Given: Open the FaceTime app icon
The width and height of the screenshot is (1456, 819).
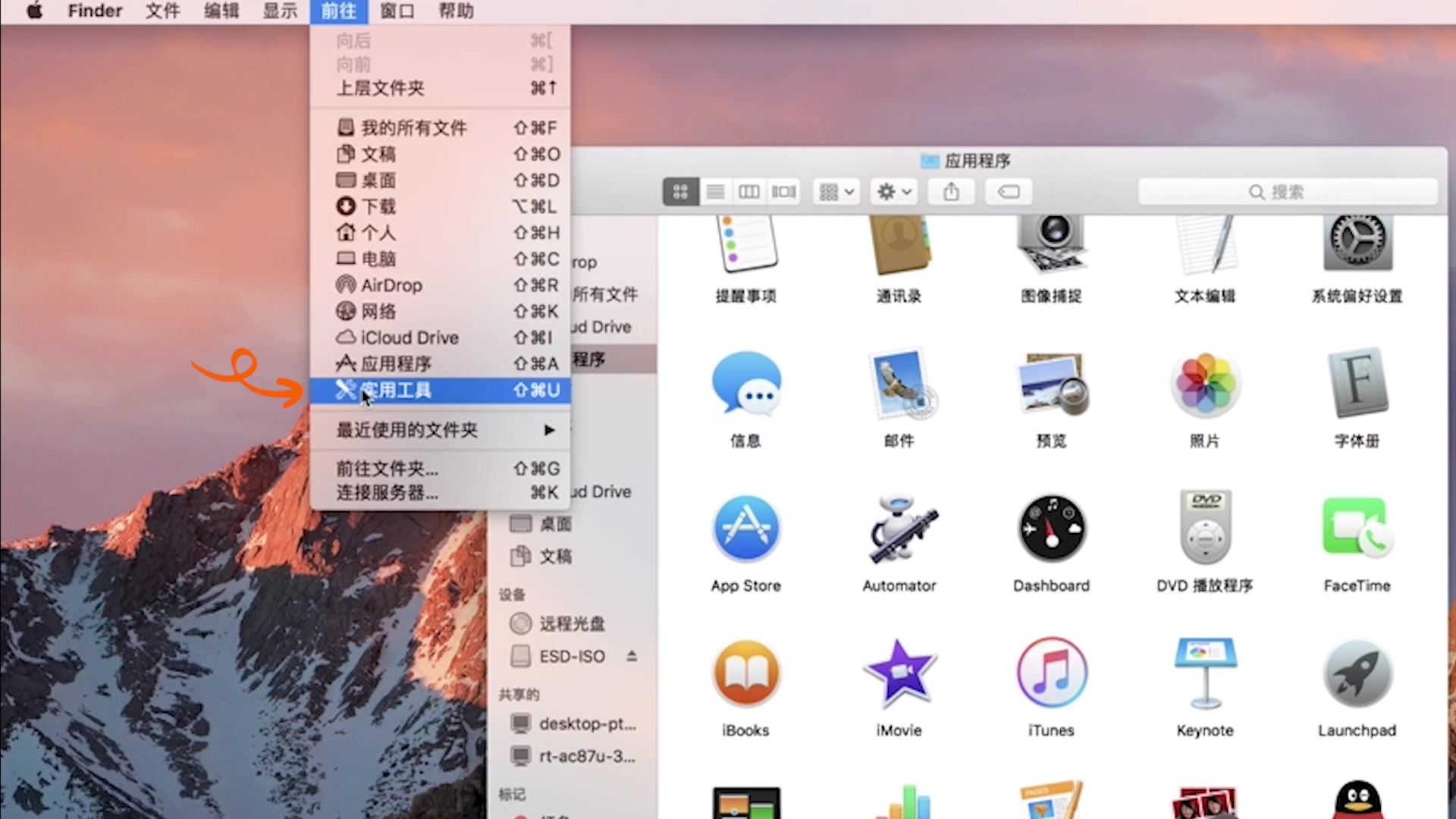Looking at the screenshot, I should pos(1357,528).
